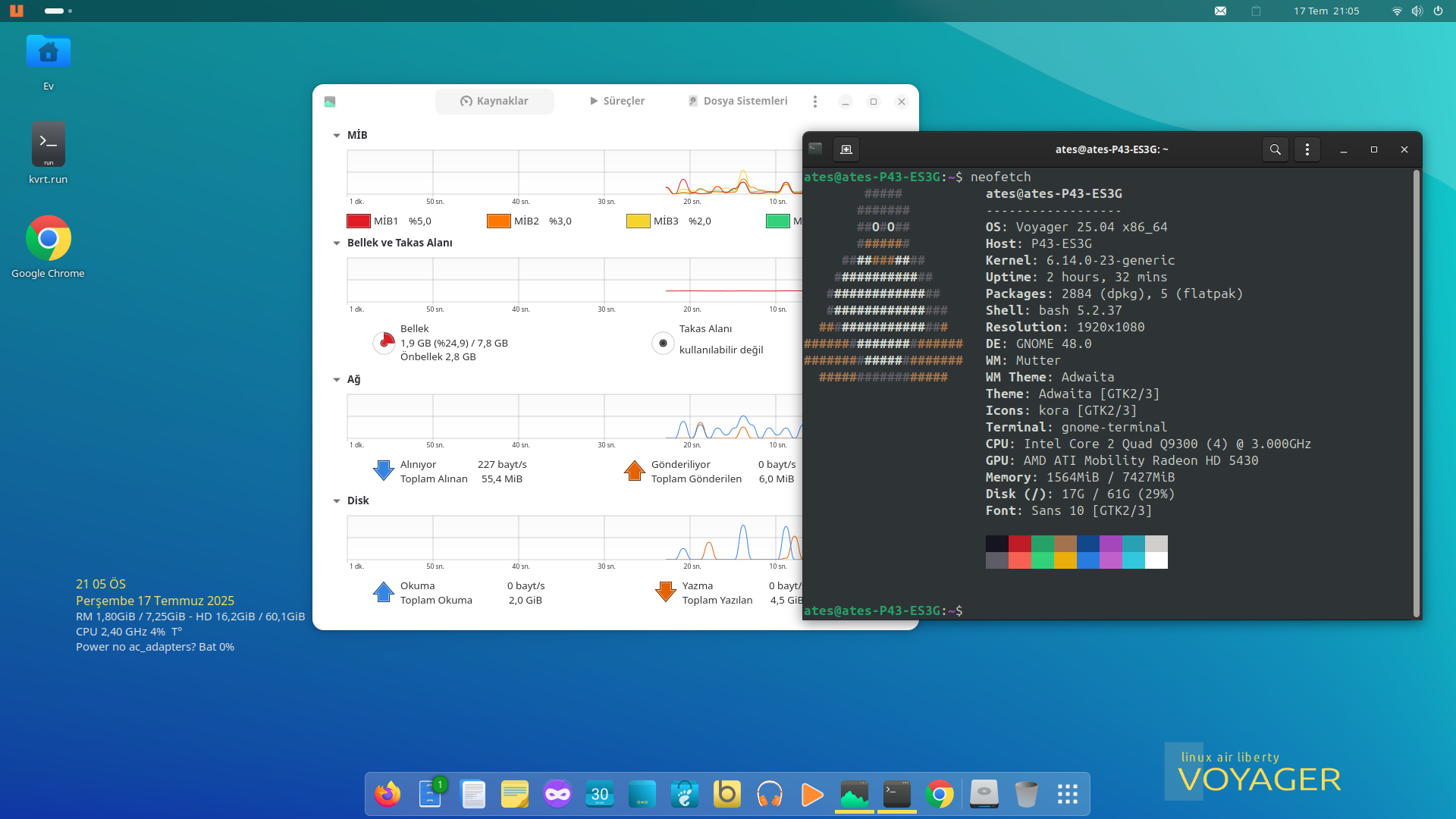Click the '1,9 GB (%24,9) / 7,8 GB' memory value
This screenshot has height=819, width=1456.
(x=454, y=344)
